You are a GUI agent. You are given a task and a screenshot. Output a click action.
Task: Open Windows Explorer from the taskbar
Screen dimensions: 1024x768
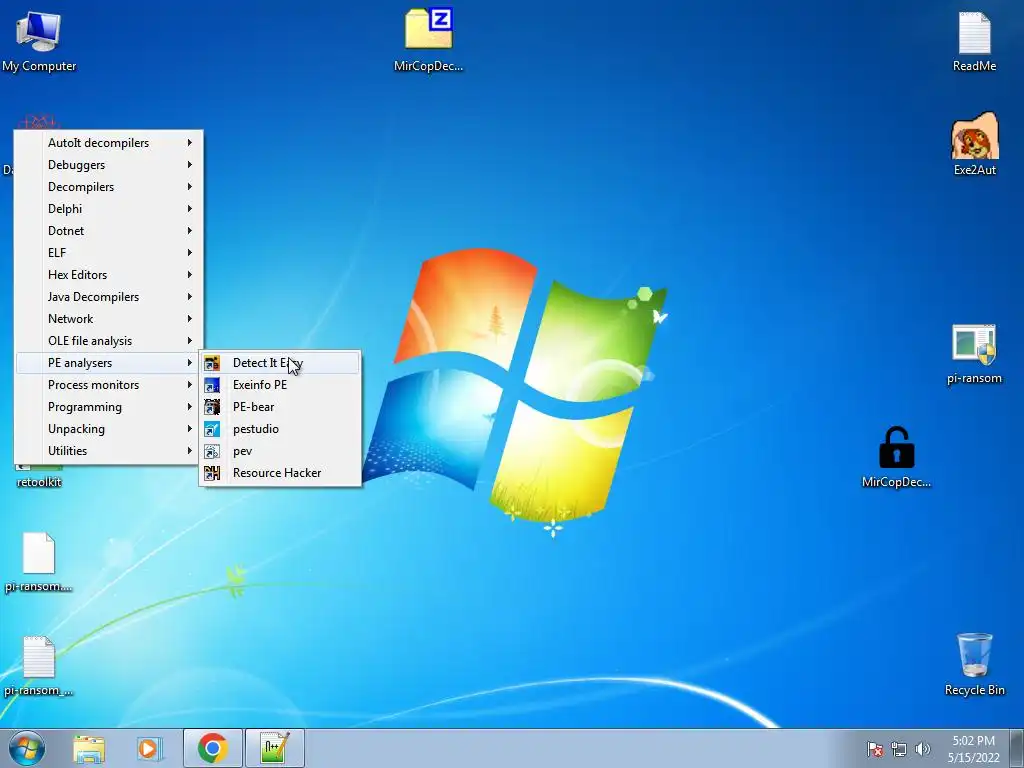coord(89,748)
